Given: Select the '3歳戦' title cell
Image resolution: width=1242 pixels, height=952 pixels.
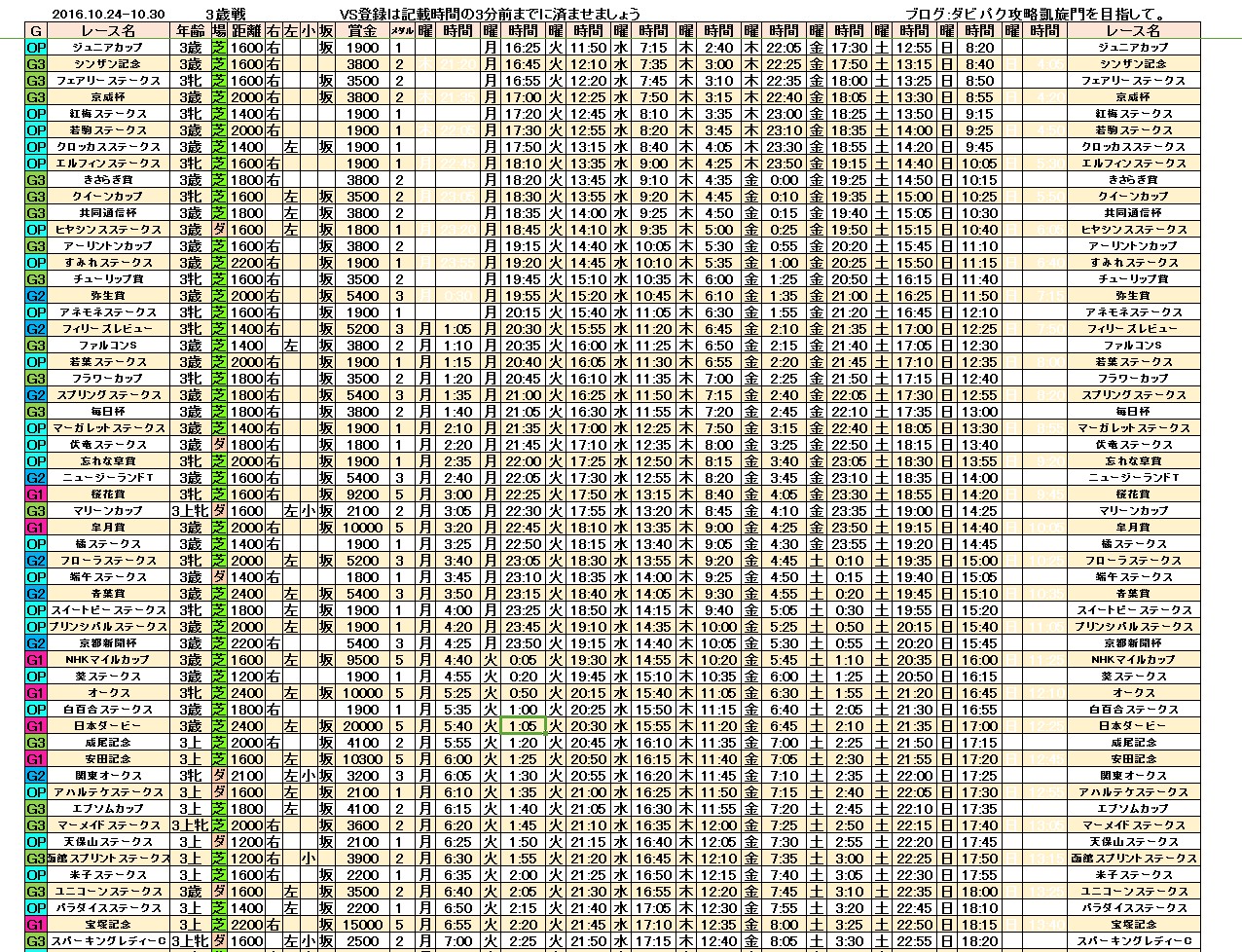Looking at the screenshot, I should (225, 15).
